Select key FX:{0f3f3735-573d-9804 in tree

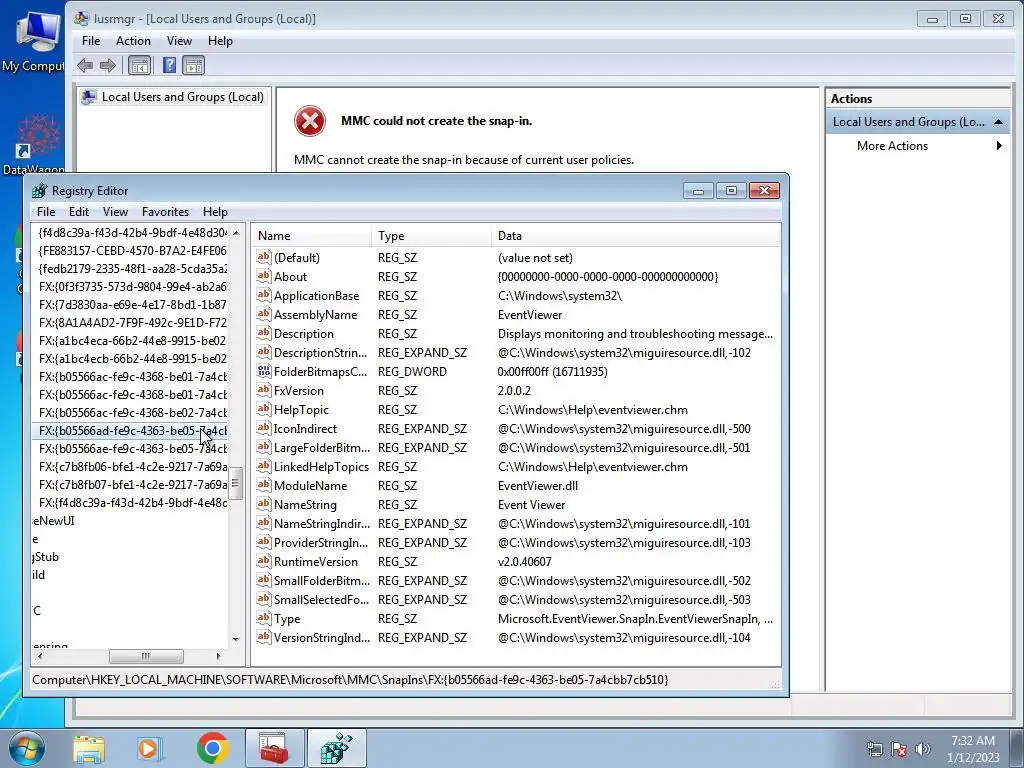tap(133, 287)
